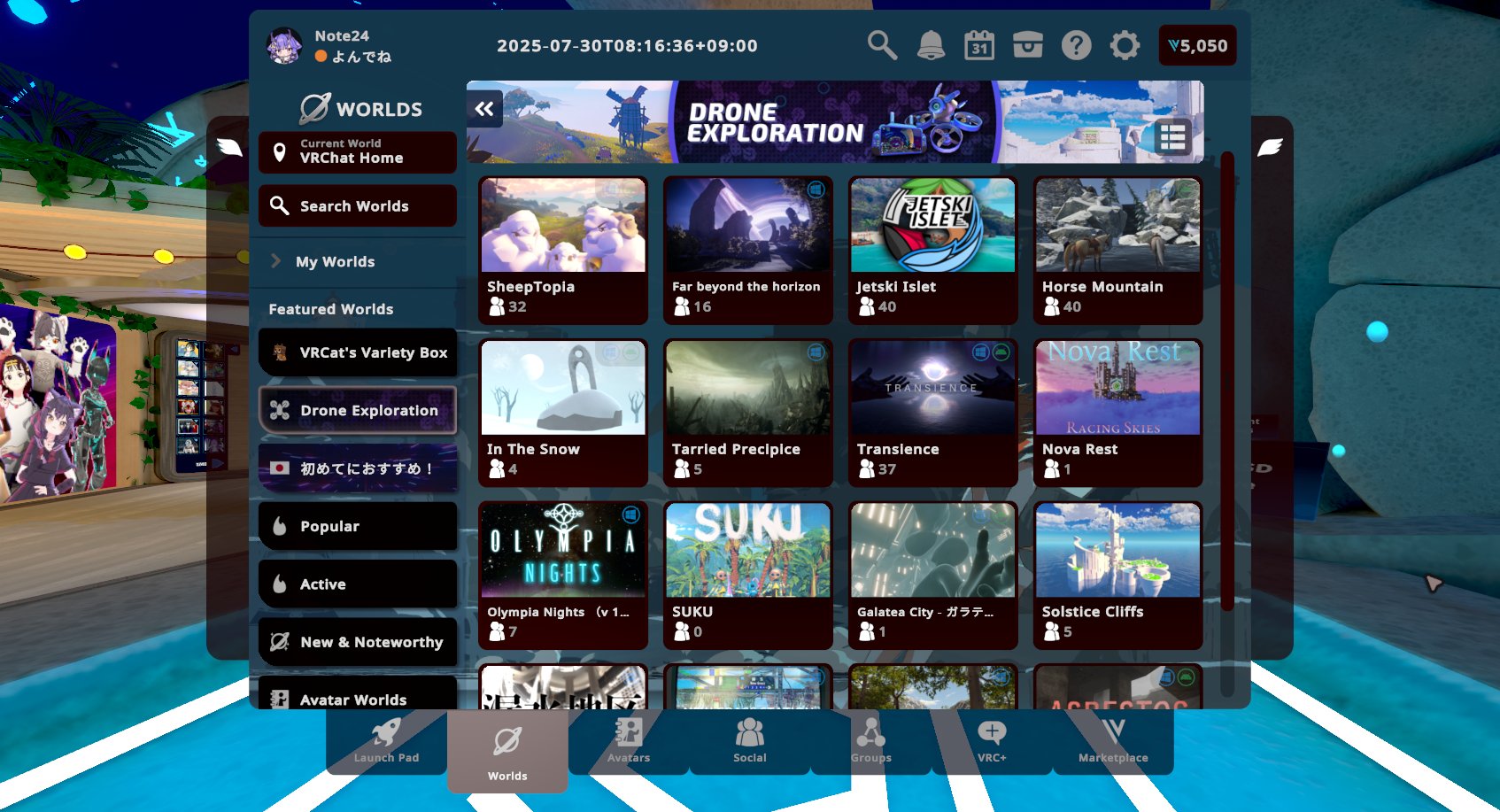Click the right wing panel icon

click(1270, 147)
